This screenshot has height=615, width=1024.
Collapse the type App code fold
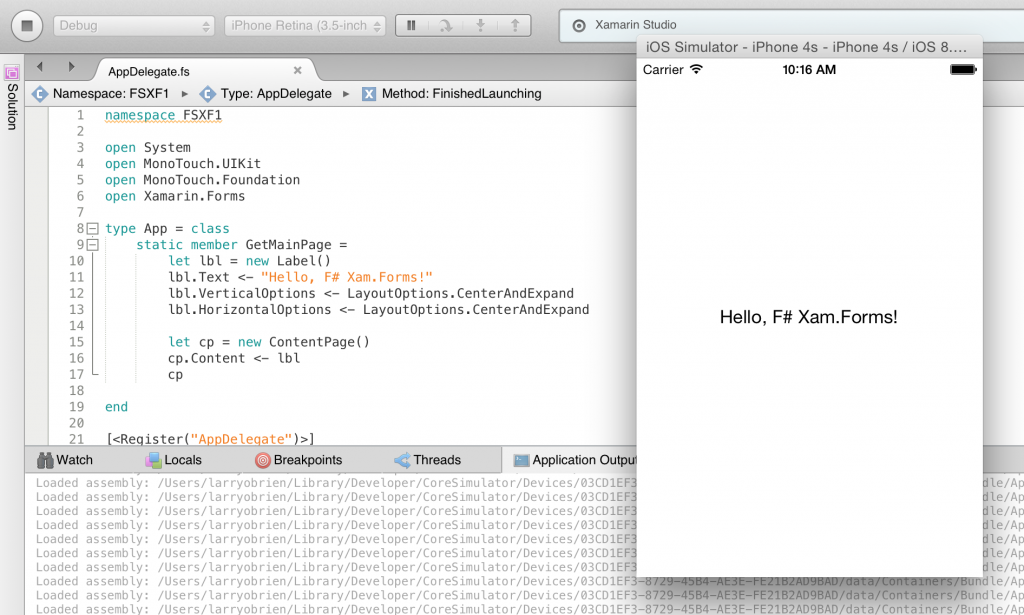click(93, 229)
